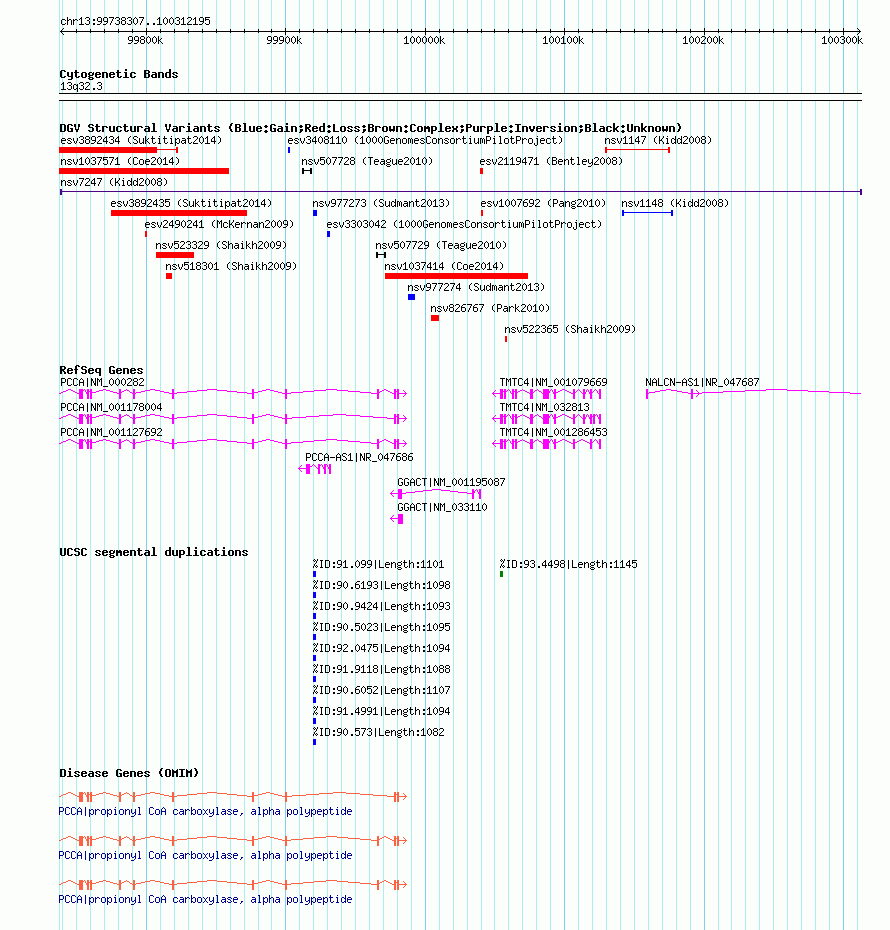
Task: Select the TMTC4|NM_032813 transcript label
Action: (545, 408)
